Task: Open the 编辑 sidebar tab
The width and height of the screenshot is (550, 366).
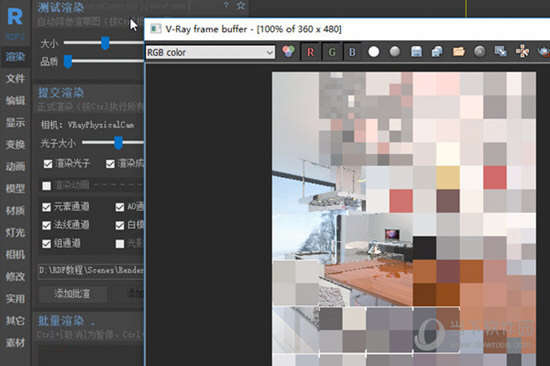Action: (15, 101)
